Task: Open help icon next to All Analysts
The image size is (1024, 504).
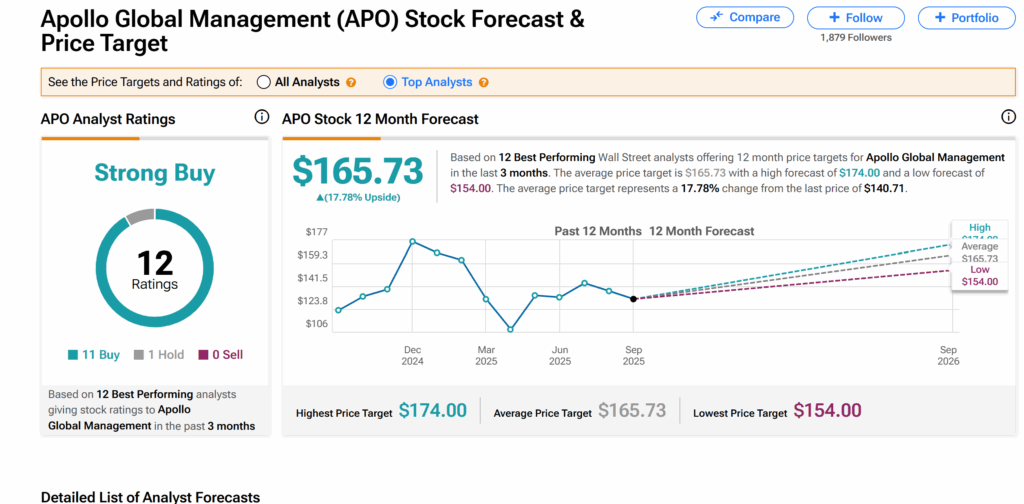Action: (351, 83)
